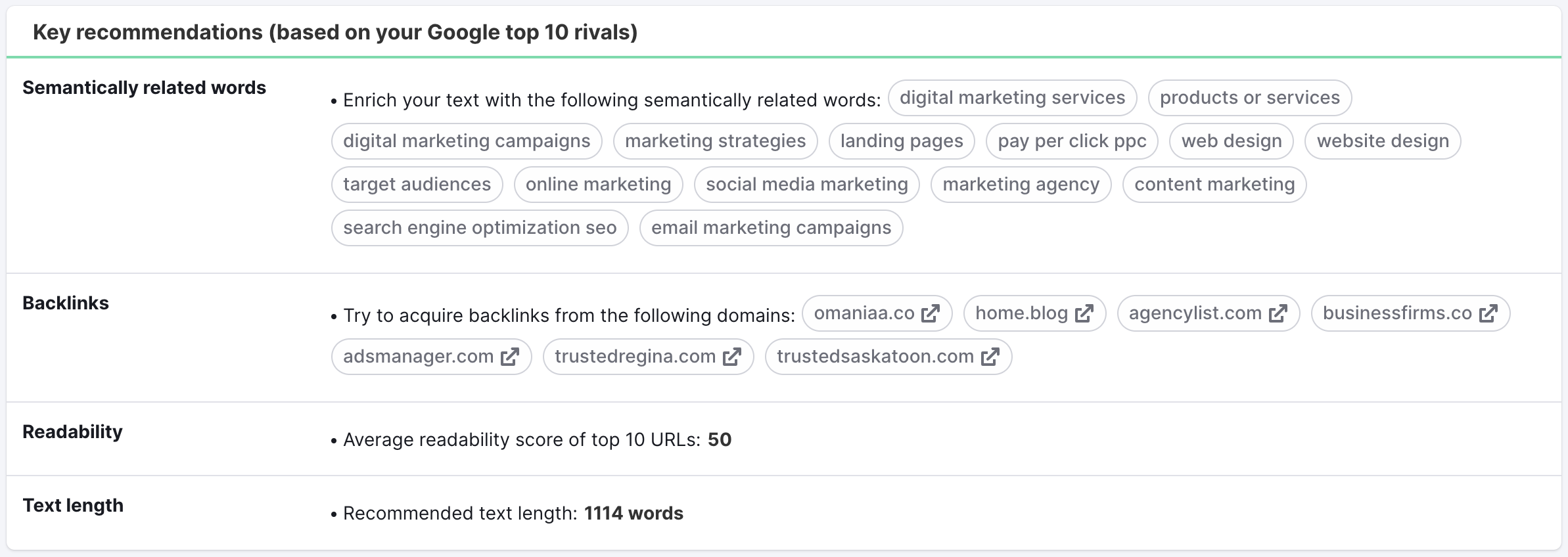Open agencylist.com external link icon
This screenshot has width=1568, height=557.
(x=1278, y=313)
